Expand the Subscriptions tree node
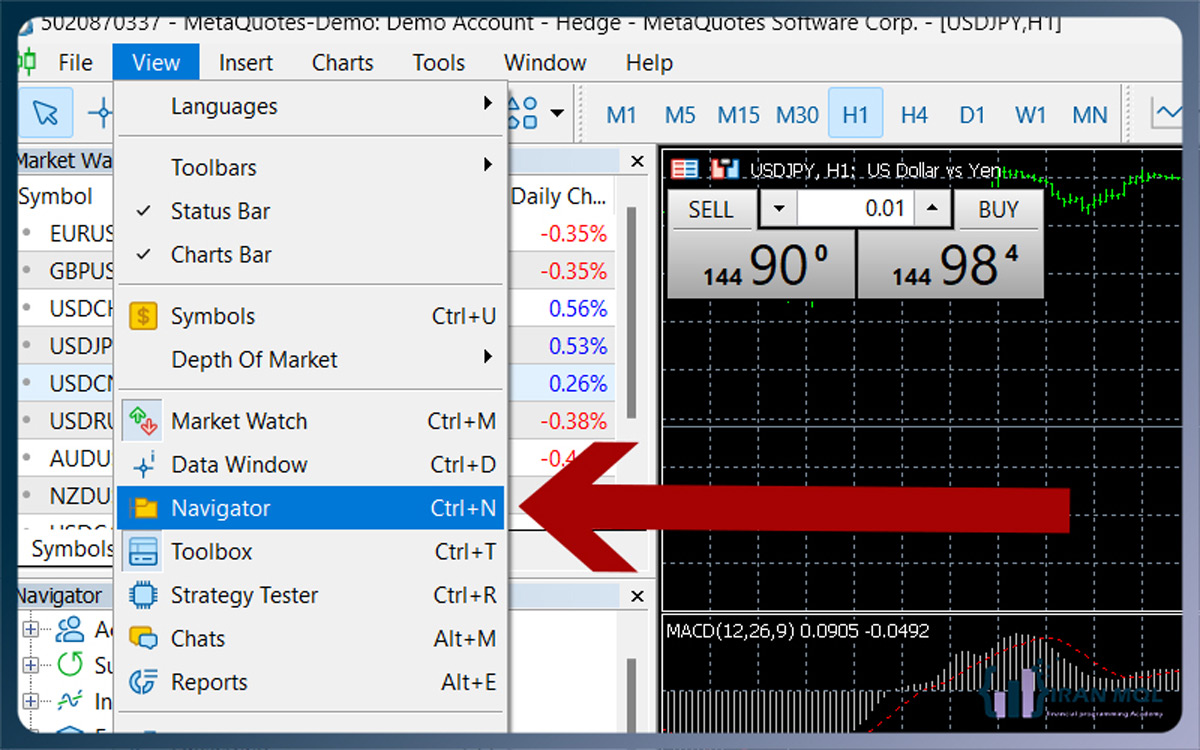Image resolution: width=1200 pixels, height=750 pixels. pos(31,665)
